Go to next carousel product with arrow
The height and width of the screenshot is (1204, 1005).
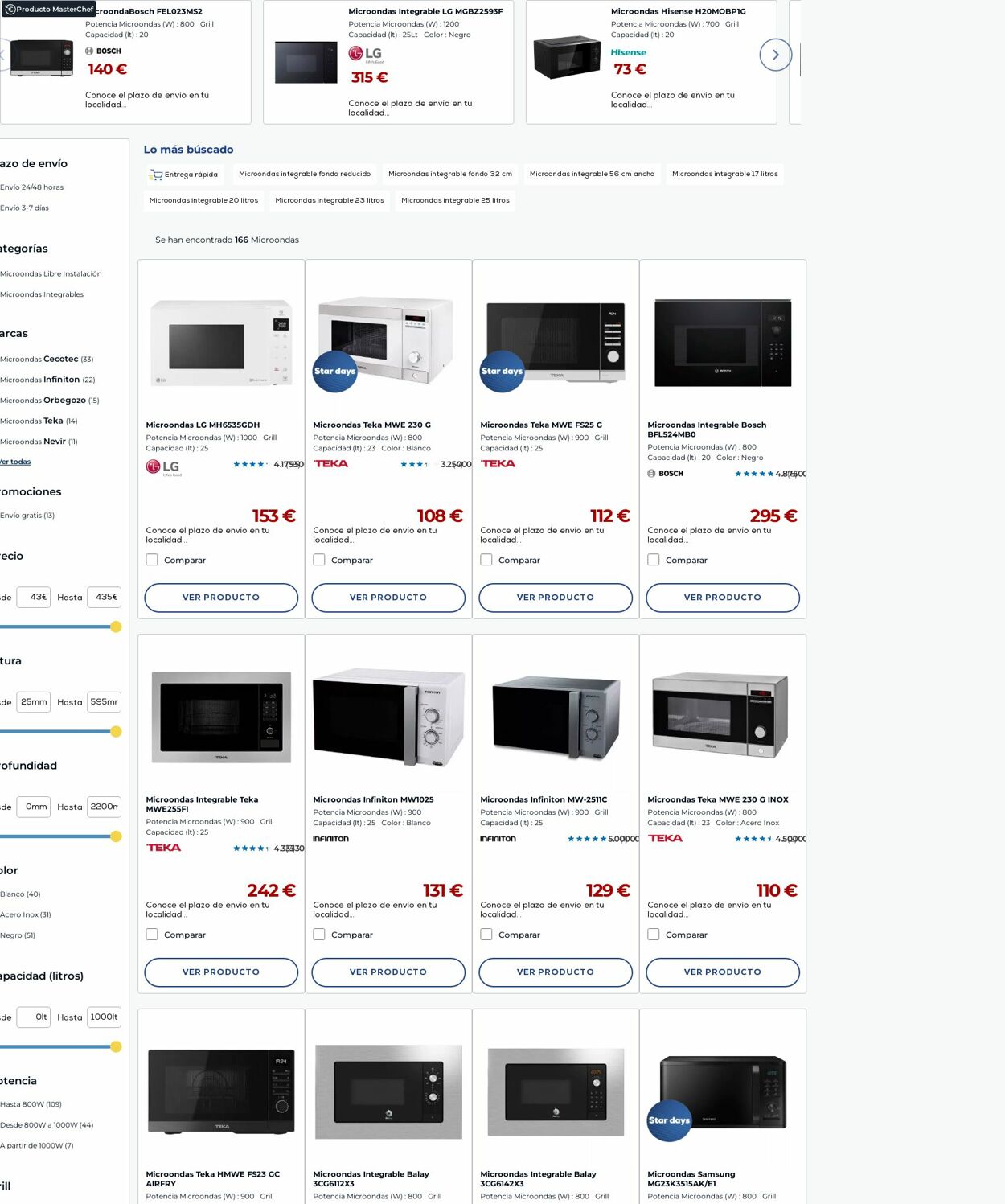point(775,55)
